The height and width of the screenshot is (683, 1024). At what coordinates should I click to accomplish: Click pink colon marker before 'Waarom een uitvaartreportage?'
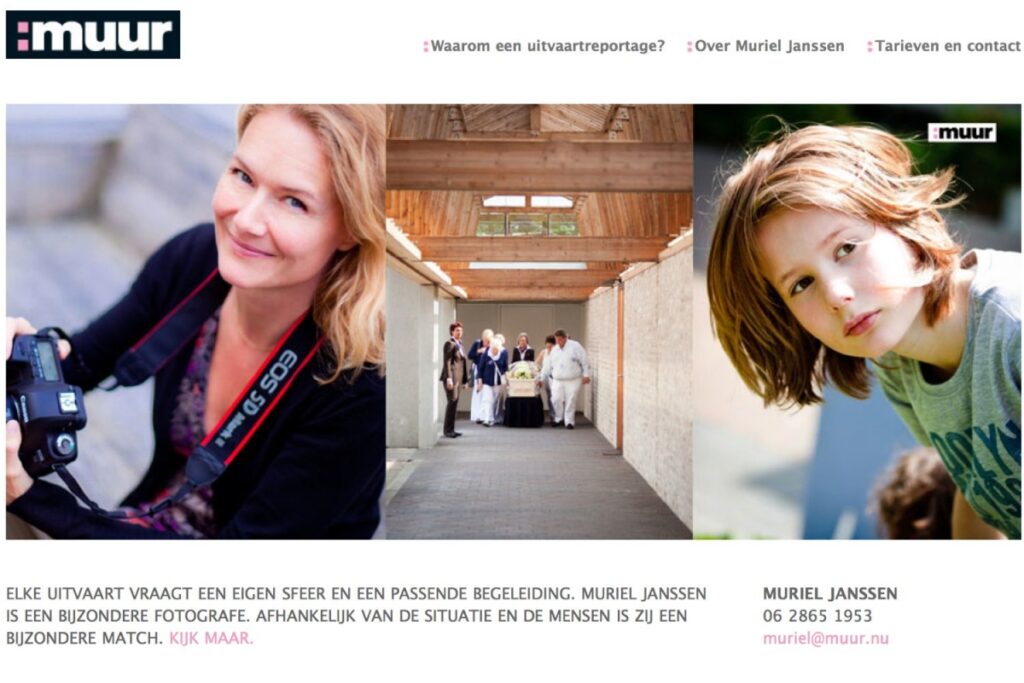[426, 46]
